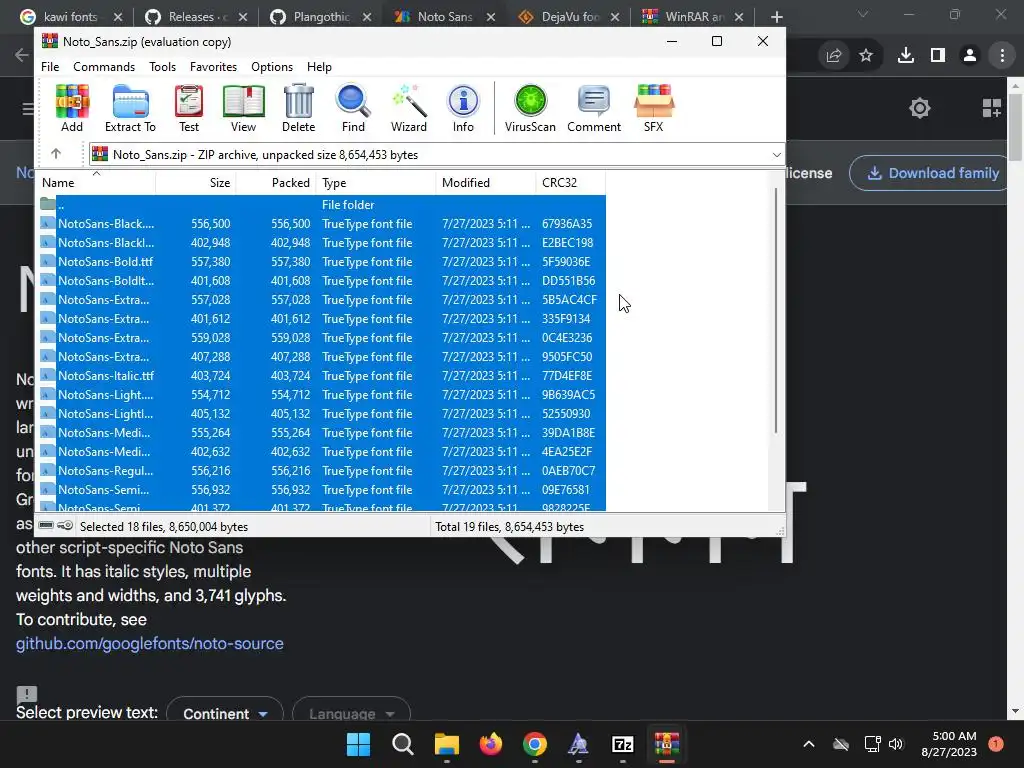Open Windows Start button

(x=358, y=744)
